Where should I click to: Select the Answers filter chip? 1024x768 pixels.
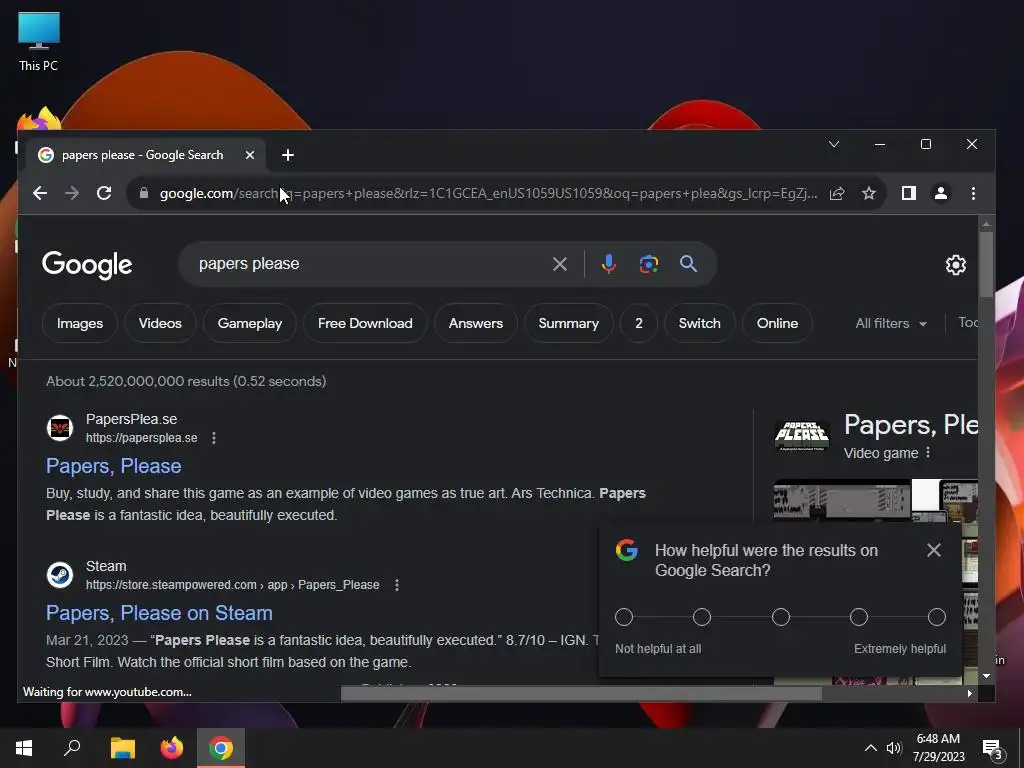click(x=475, y=323)
